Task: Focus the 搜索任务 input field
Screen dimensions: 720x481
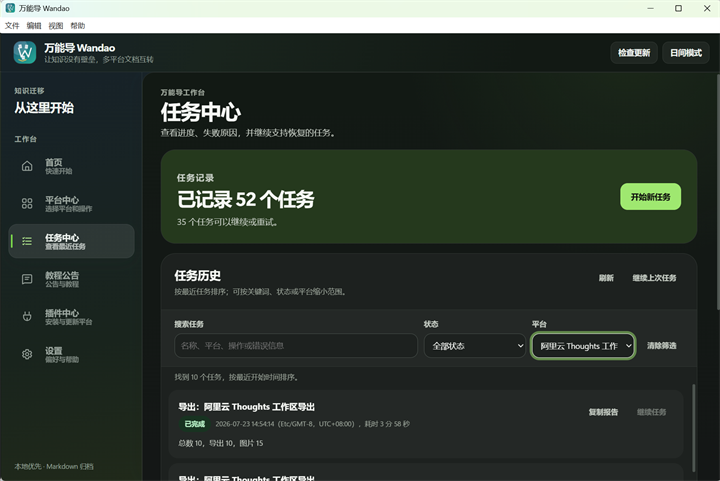Action: 296,346
